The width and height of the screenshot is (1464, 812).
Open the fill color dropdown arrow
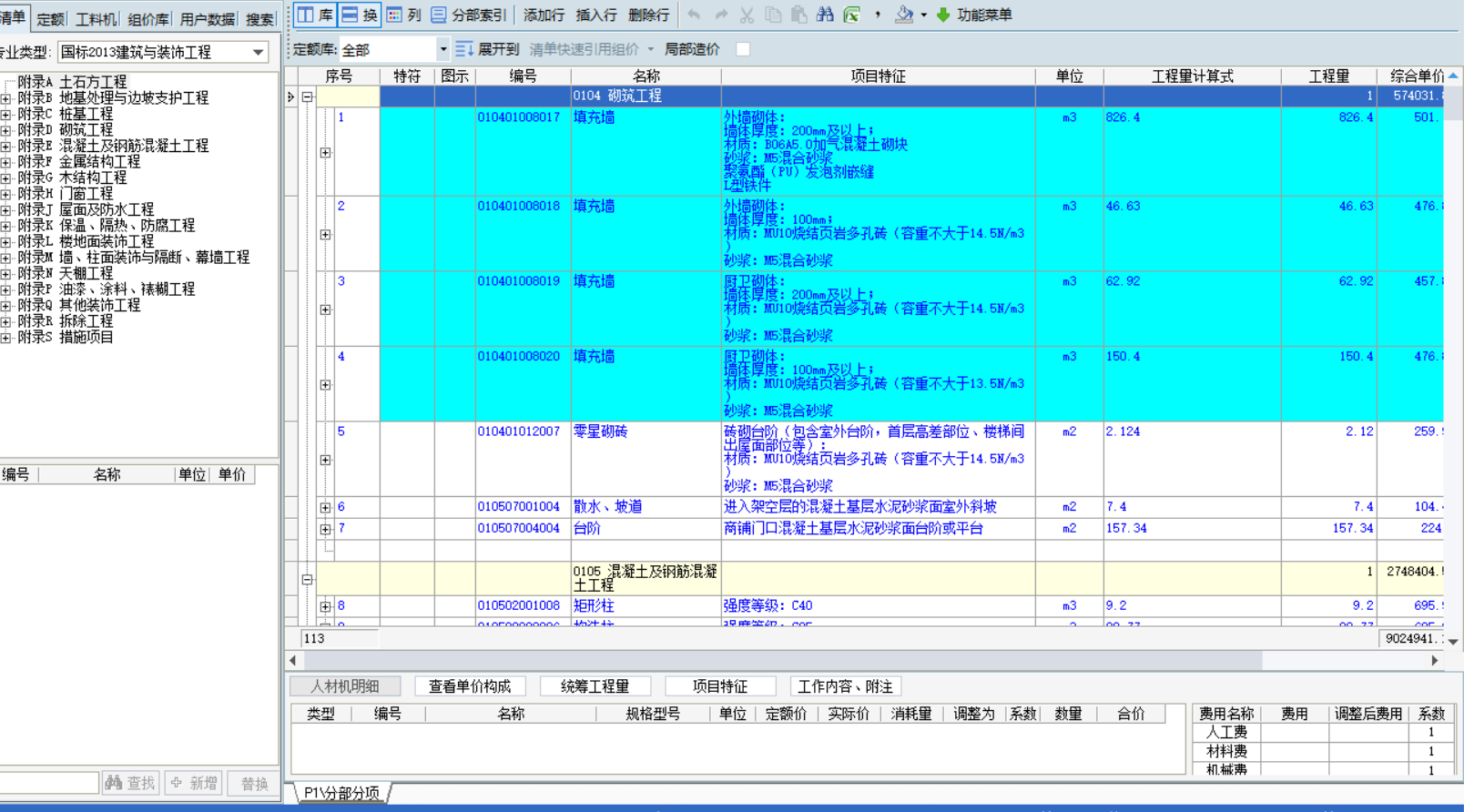pyautogui.click(x=924, y=15)
